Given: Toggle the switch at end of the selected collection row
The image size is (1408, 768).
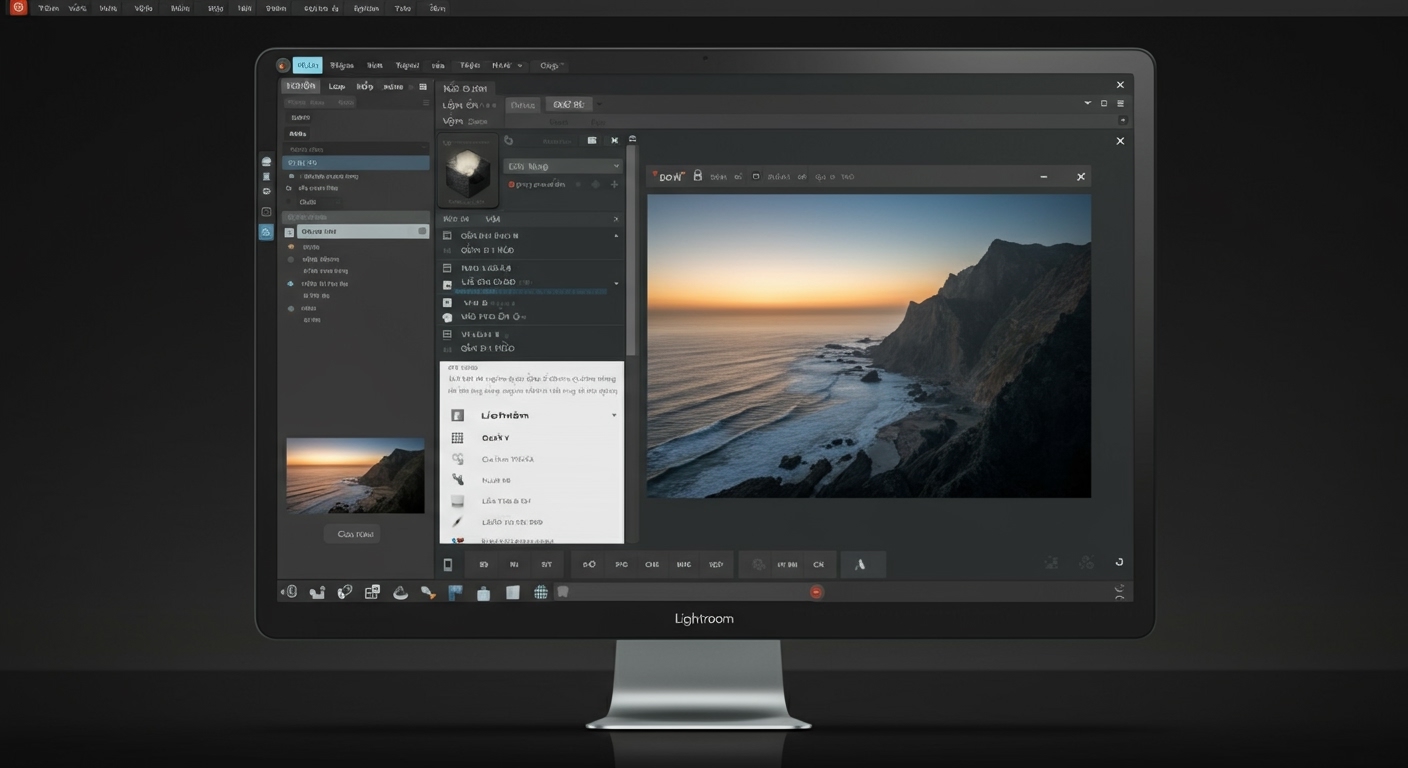Looking at the screenshot, I should point(424,231).
